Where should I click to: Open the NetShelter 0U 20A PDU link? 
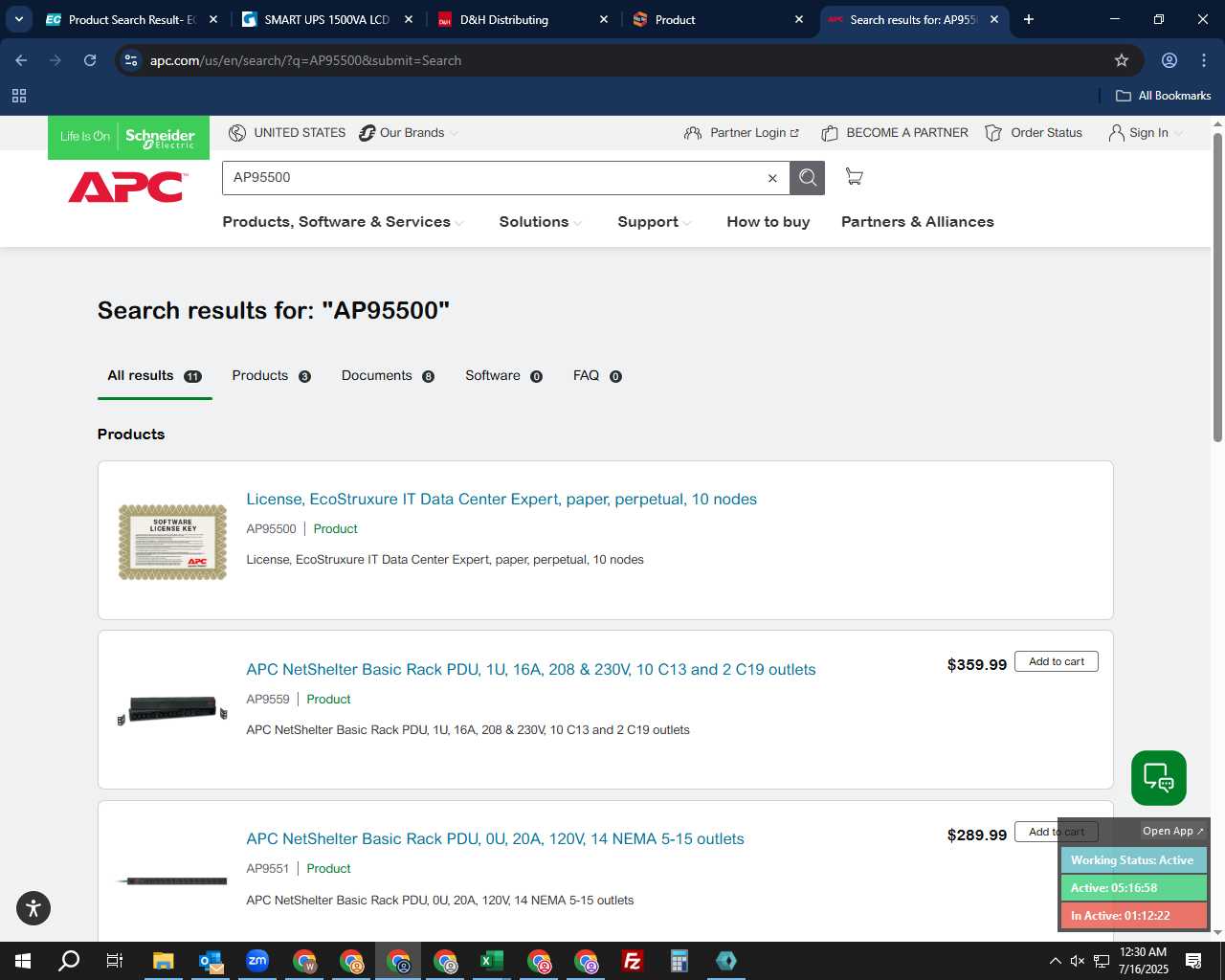[x=495, y=839]
